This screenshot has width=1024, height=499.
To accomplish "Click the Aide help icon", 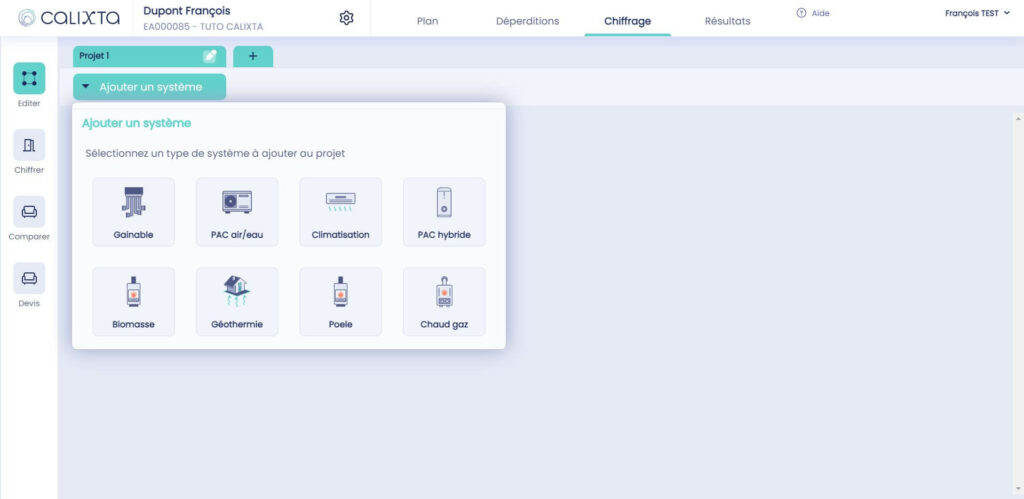I will pos(801,13).
